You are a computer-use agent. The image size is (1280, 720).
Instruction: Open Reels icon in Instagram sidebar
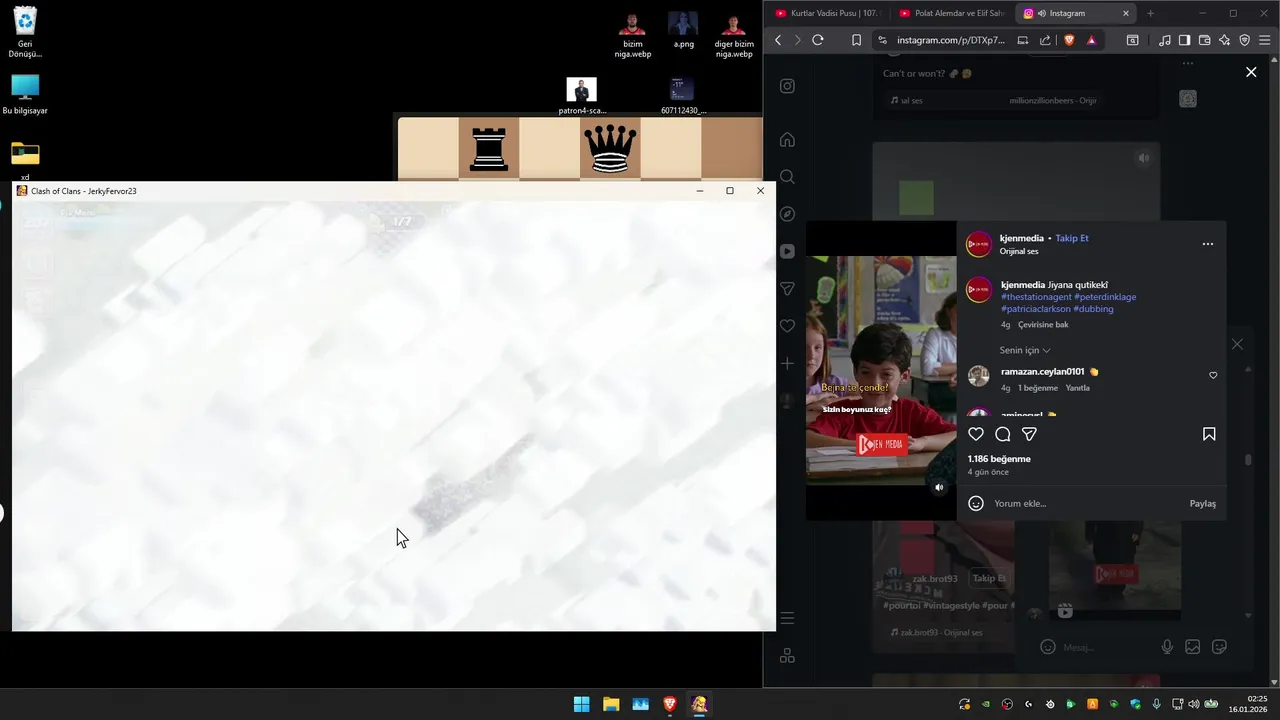[x=787, y=251]
